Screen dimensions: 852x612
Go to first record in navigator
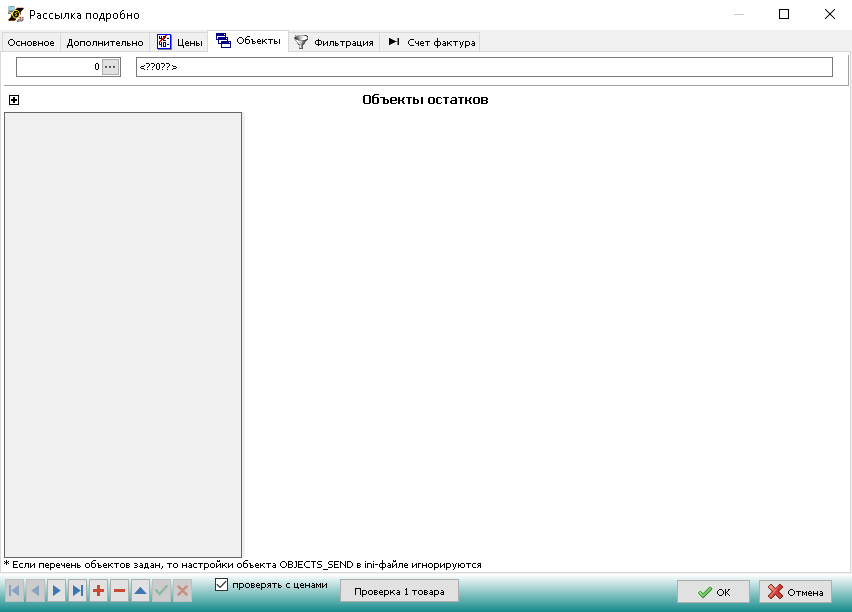tap(15, 591)
